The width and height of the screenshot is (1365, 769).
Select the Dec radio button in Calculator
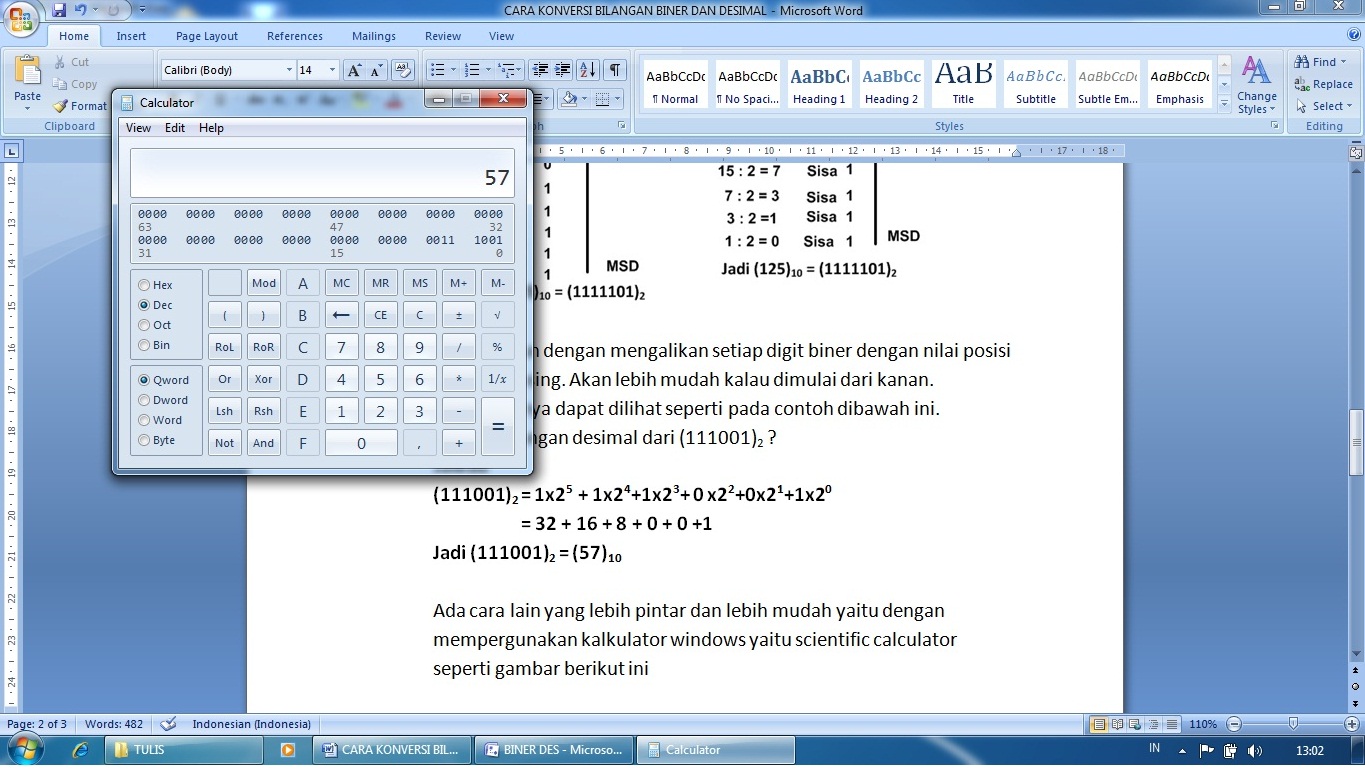click(144, 305)
